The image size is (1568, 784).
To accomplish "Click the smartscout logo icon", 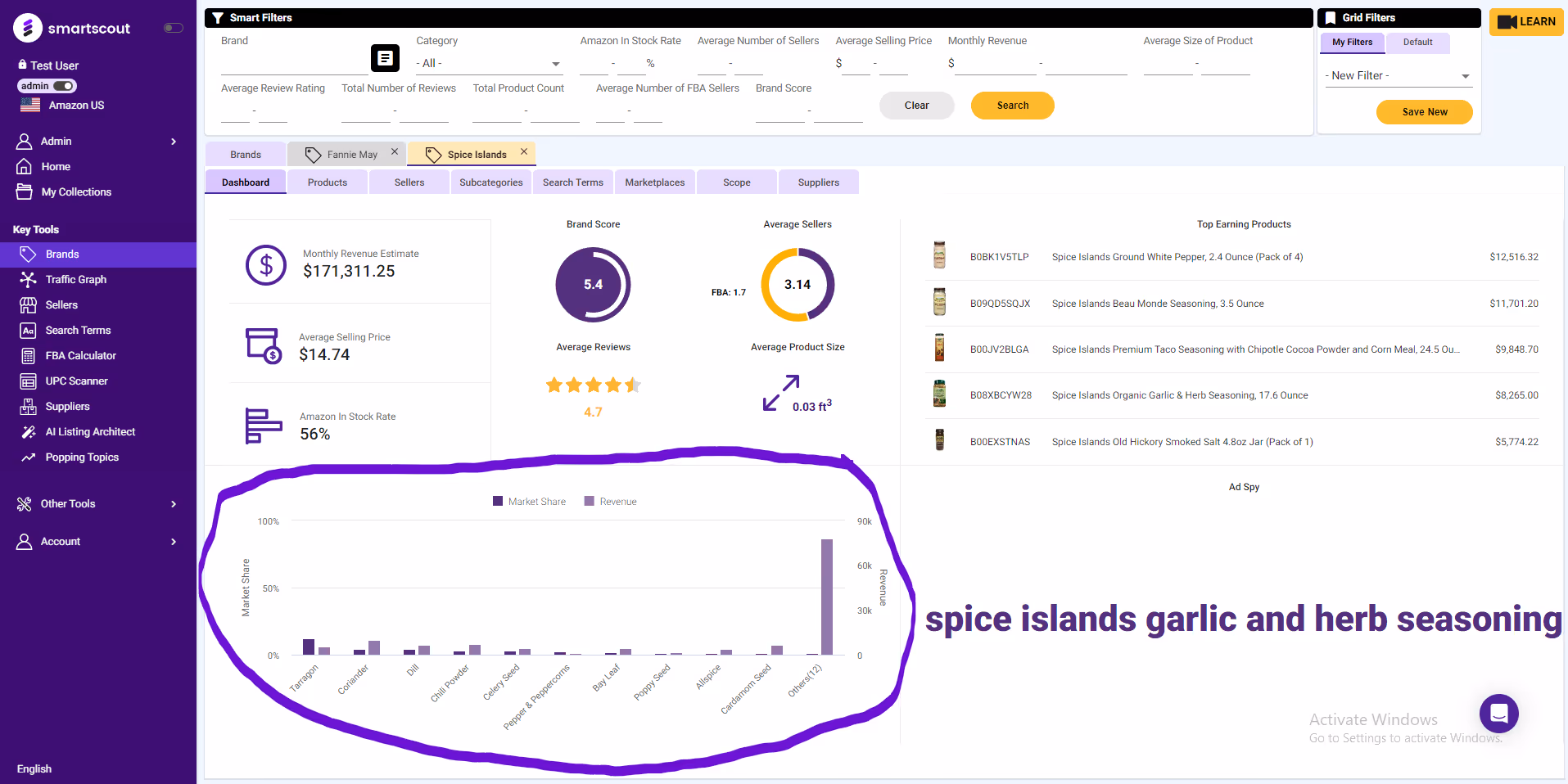I will click(28, 28).
